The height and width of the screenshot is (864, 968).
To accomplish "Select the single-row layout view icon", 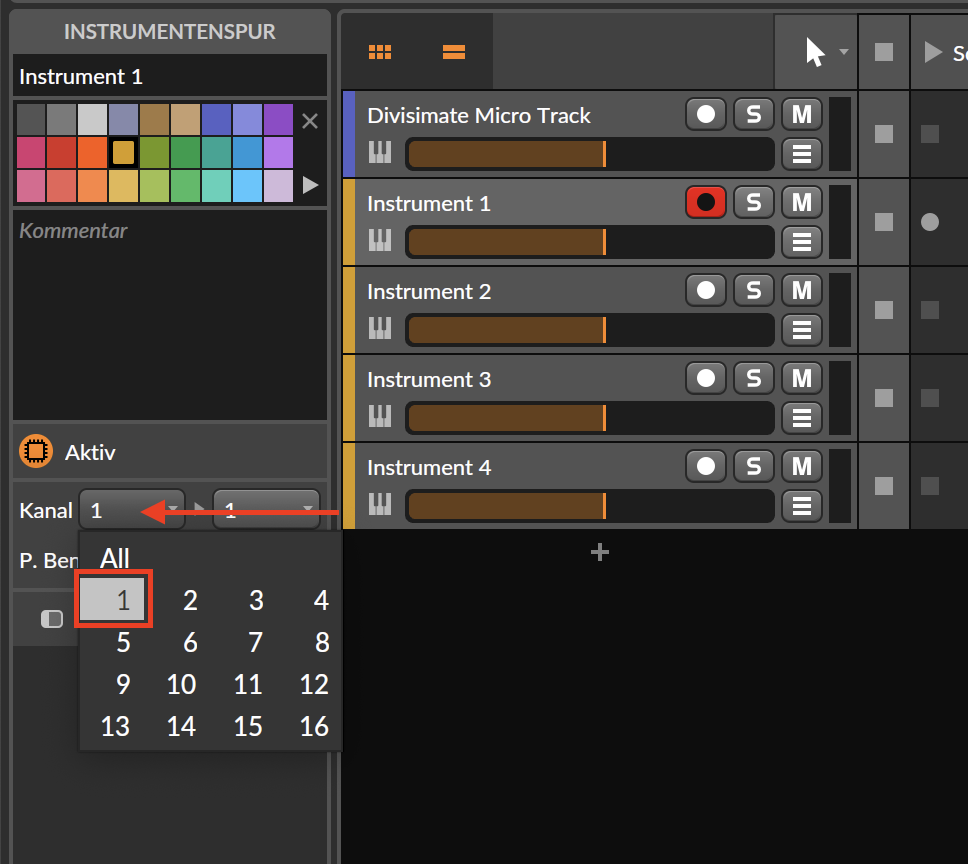I will point(454,50).
